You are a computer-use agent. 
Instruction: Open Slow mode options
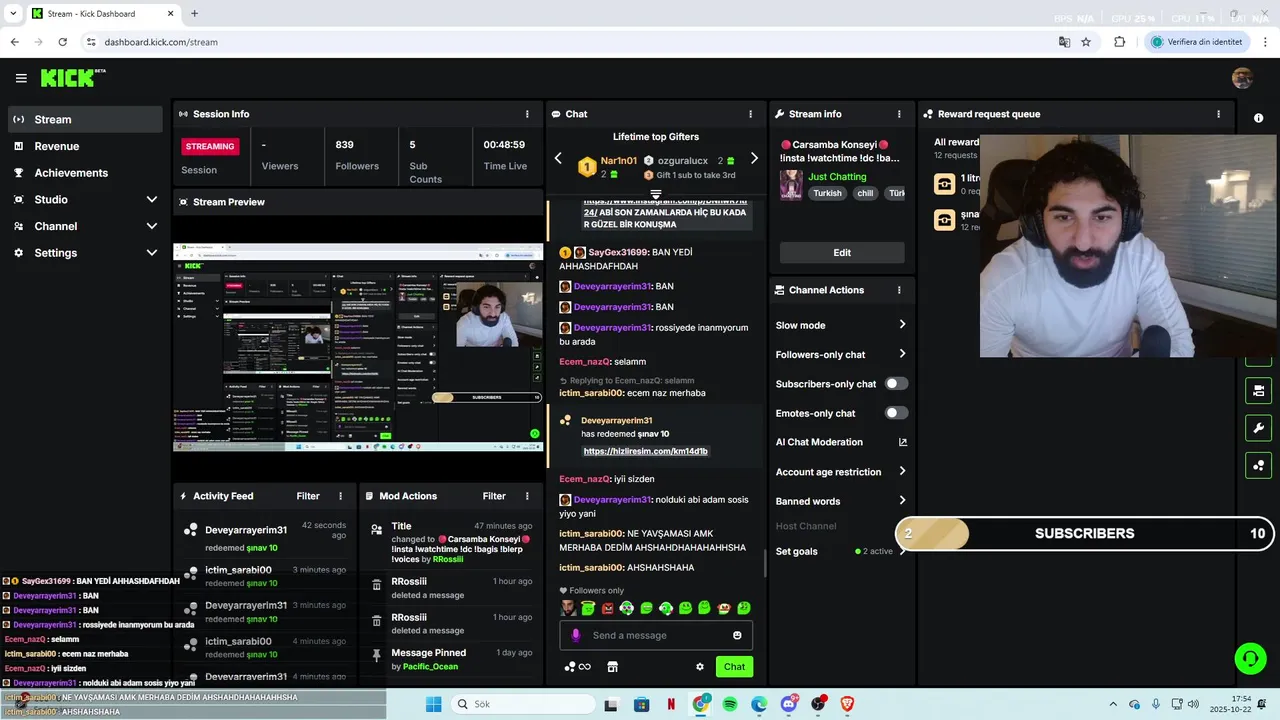click(841, 325)
